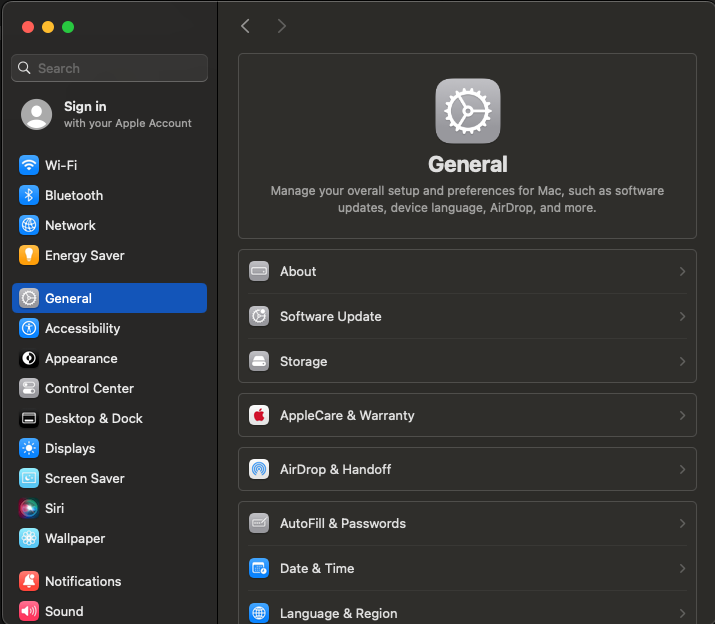This screenshot has height=624, width=715.
Task: Click the Notifications bell icon
Action: (29, 581)
